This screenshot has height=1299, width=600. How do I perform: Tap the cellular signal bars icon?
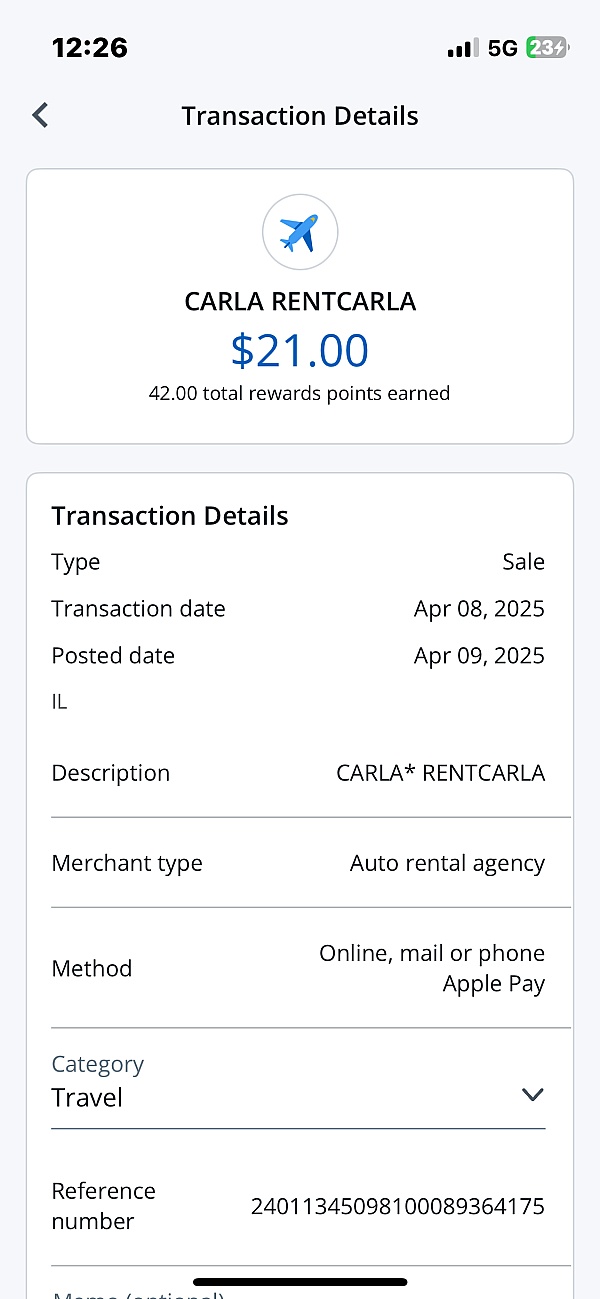[462, 48]
